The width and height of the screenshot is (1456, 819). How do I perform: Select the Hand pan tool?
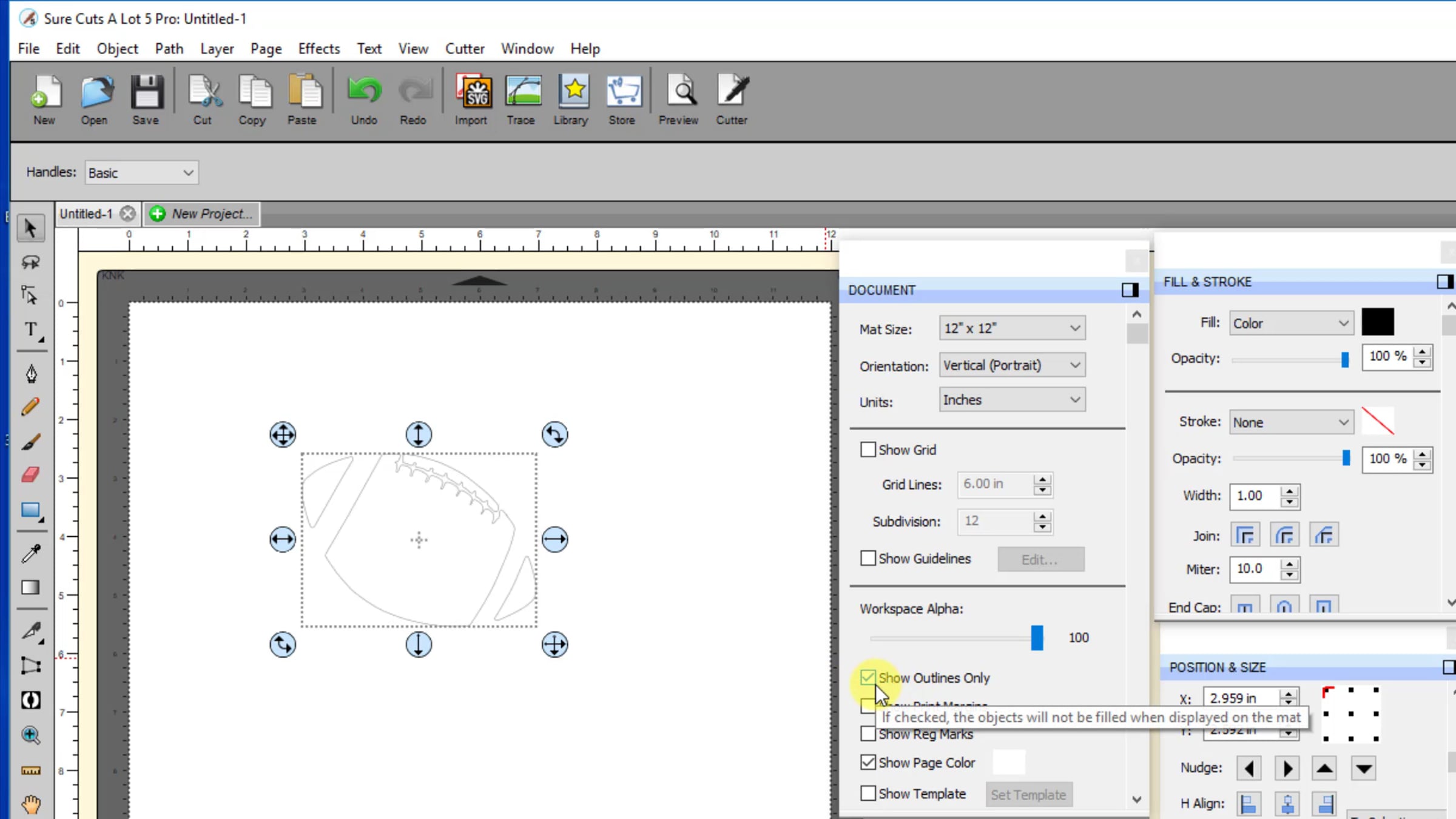pos(30,804)
